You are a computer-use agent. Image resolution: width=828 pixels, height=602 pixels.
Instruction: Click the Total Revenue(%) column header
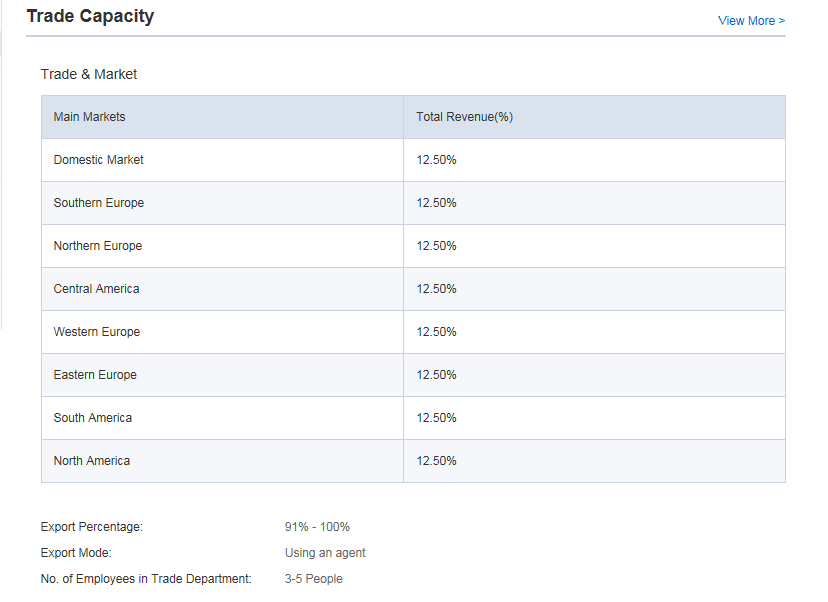tap(464, 117)
